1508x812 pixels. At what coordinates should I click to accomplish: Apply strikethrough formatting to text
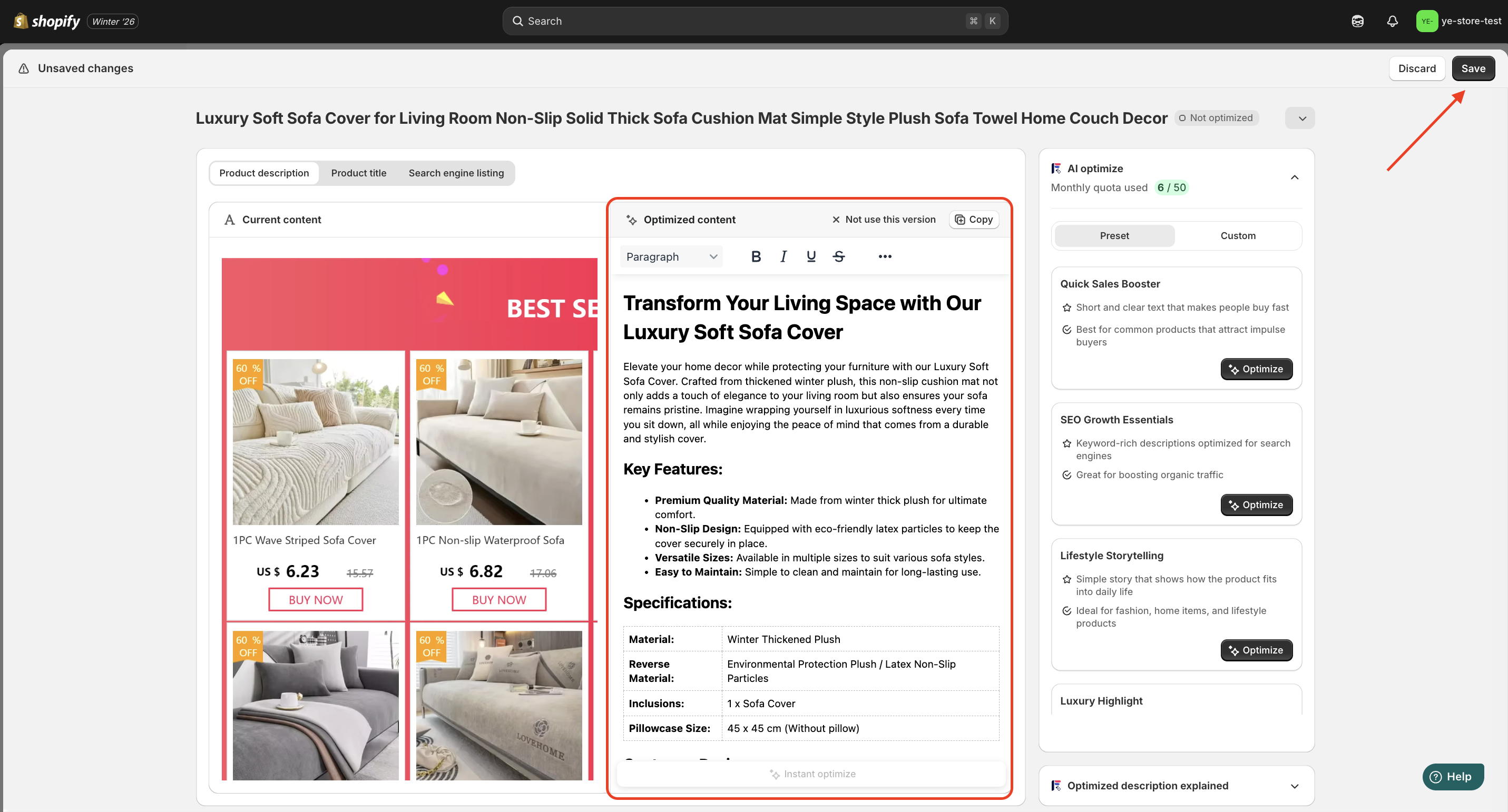(838, 256)
